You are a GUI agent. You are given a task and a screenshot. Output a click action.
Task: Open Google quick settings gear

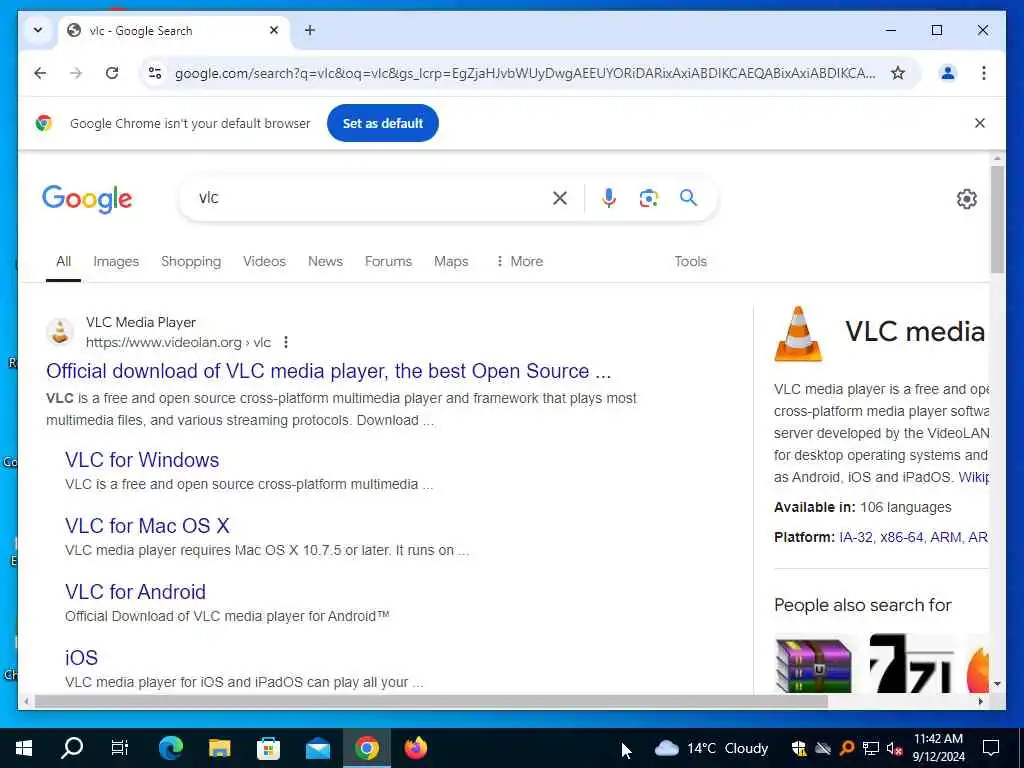[x=967, y=199]
